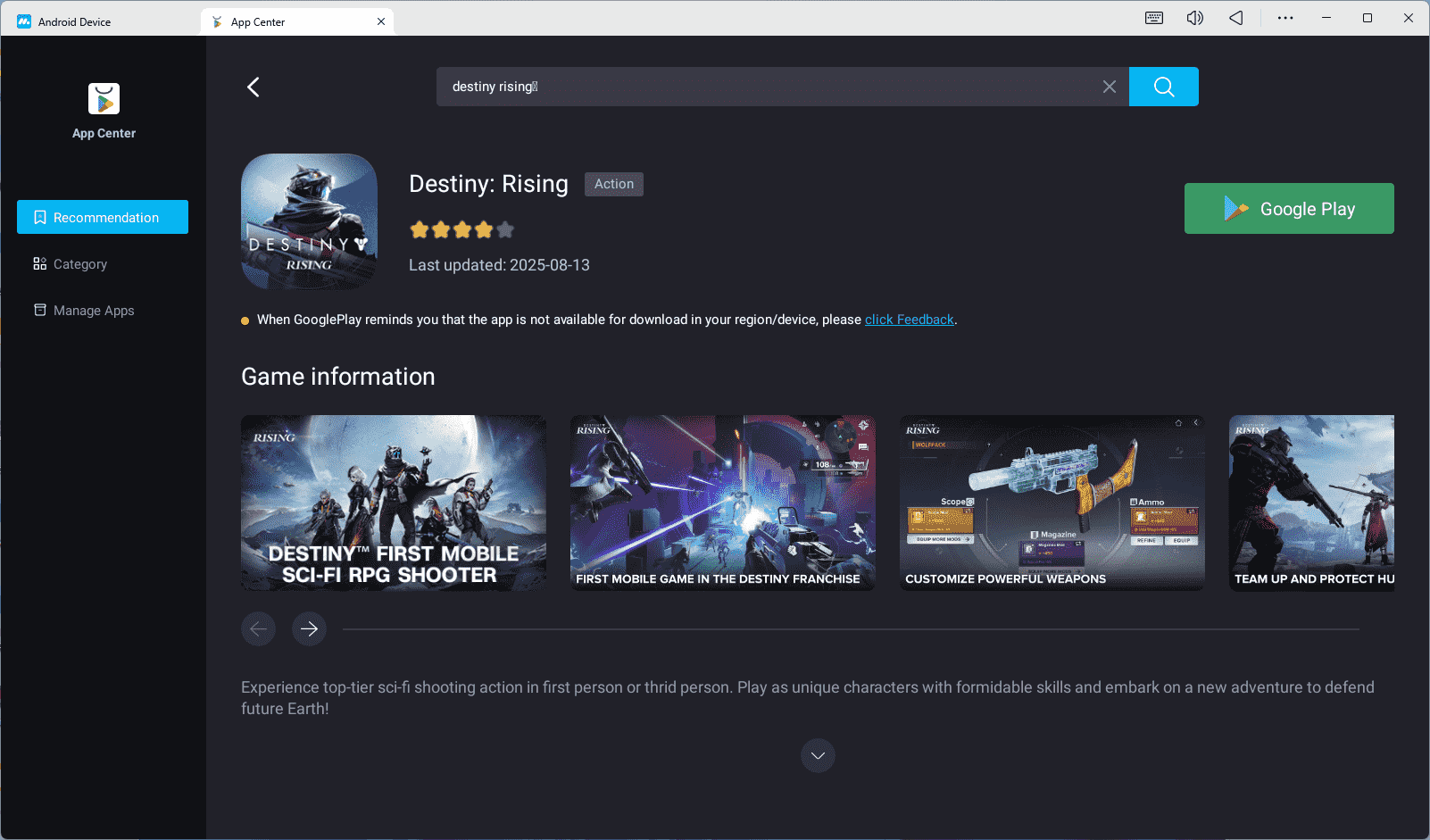Open the keyboard mapping icon in the title bar
Viewport: 1430px width, 840px height.
point(1154,18)
